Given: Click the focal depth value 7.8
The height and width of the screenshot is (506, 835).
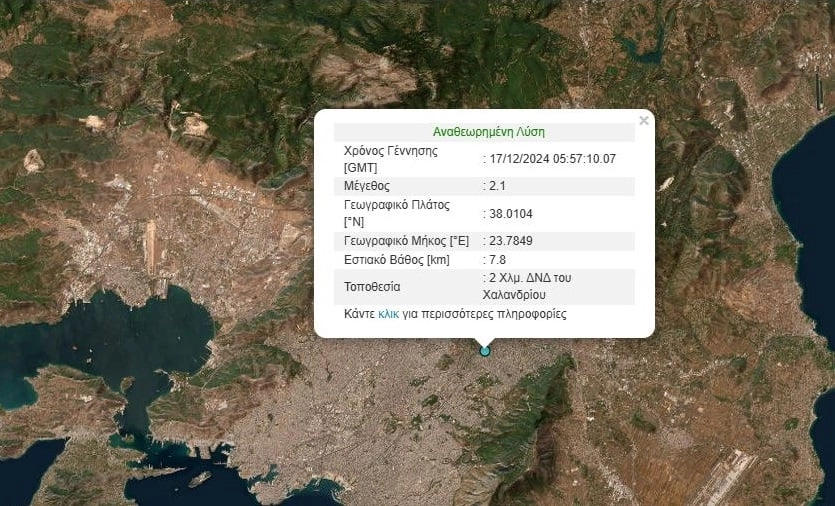Looking at the screenshot, I should tap(499, 260).
